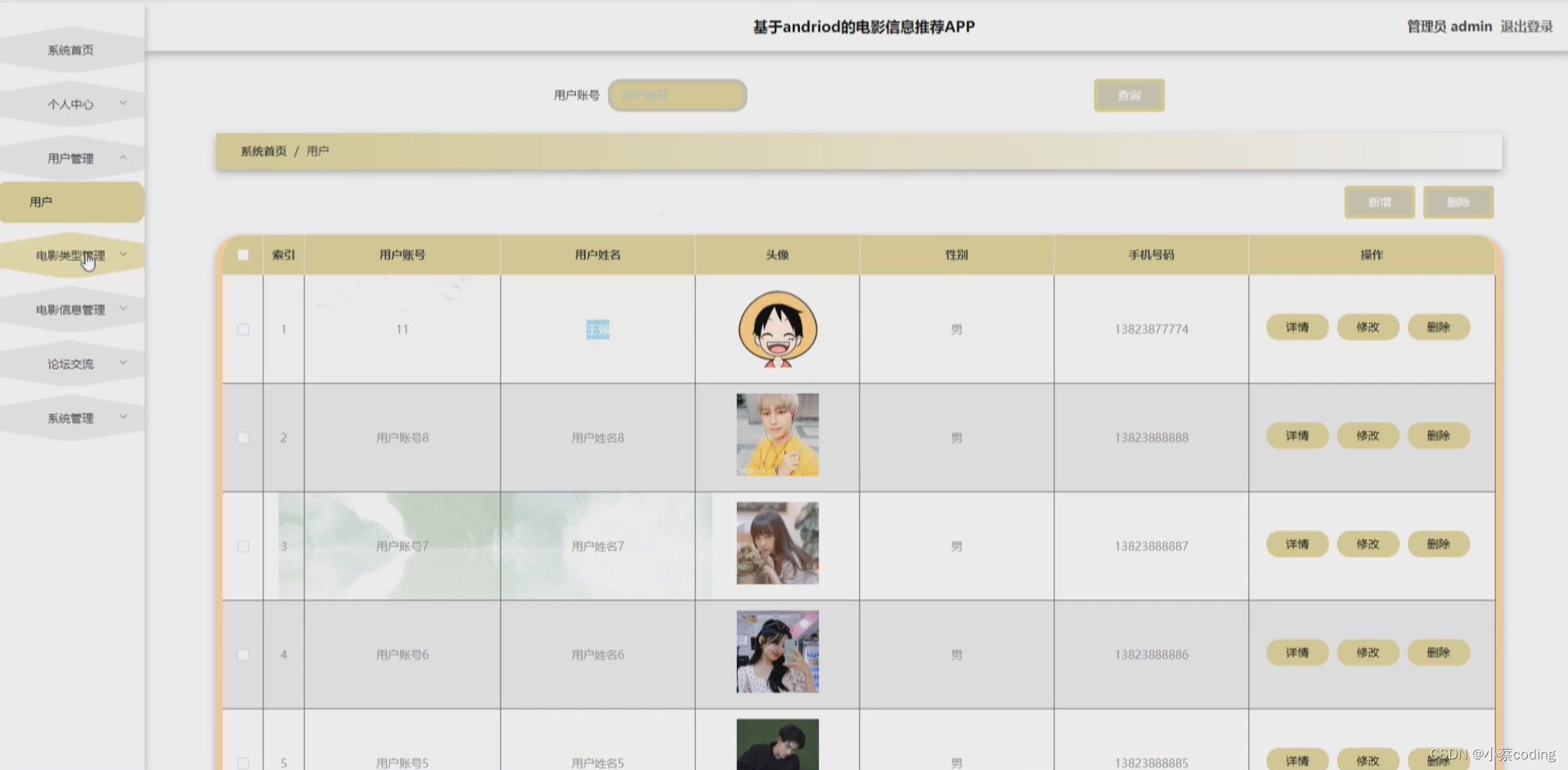Click 修改 for 用户账号8
The image size is (1568, 770).
[x=1368, y=435]
